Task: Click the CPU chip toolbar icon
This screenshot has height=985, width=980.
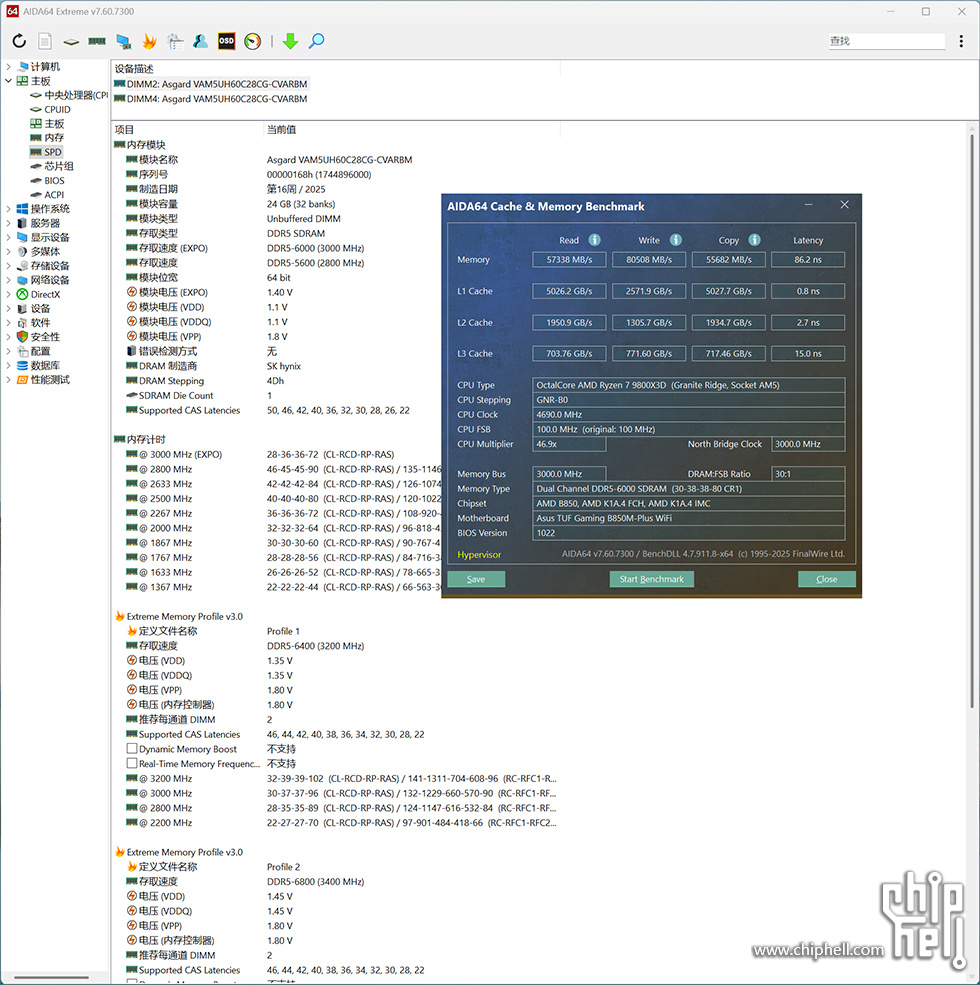Action: coord(71,41)
